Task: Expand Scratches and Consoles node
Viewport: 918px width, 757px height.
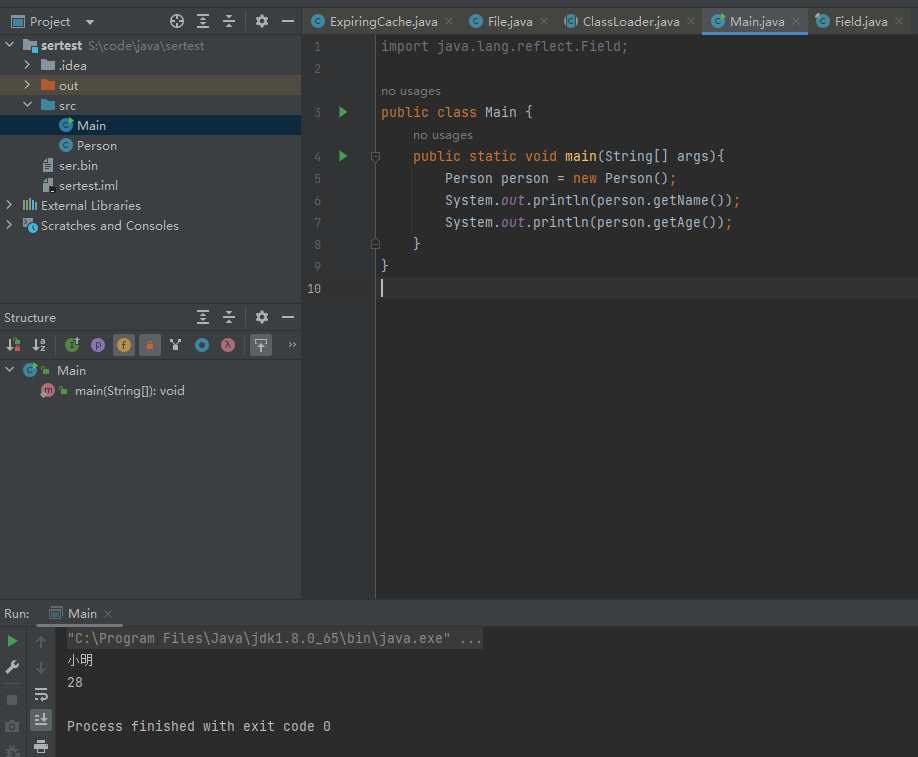Action: tap(9, 225)
